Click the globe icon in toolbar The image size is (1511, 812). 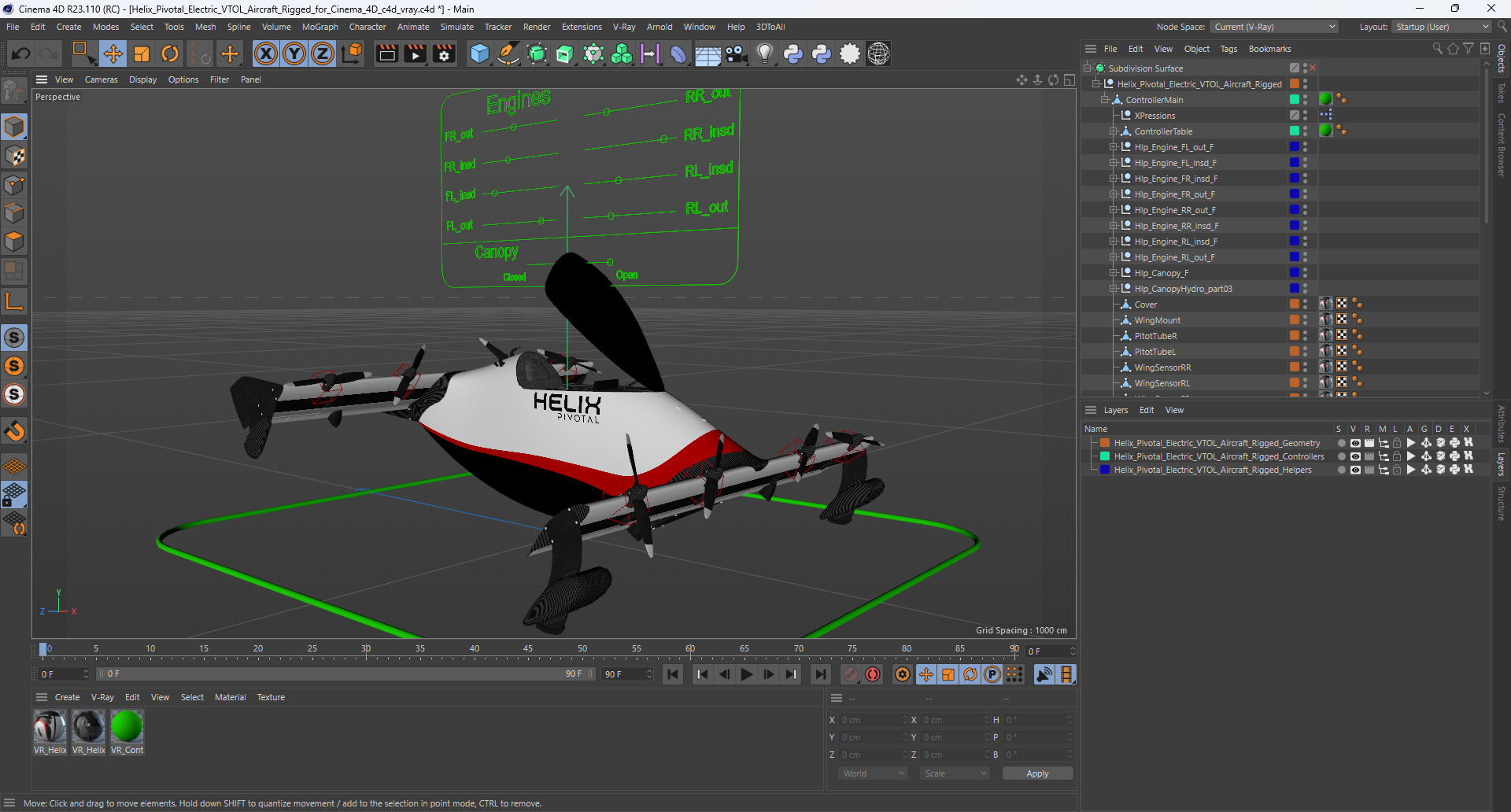pyautogui.click(x=878, y=54)
